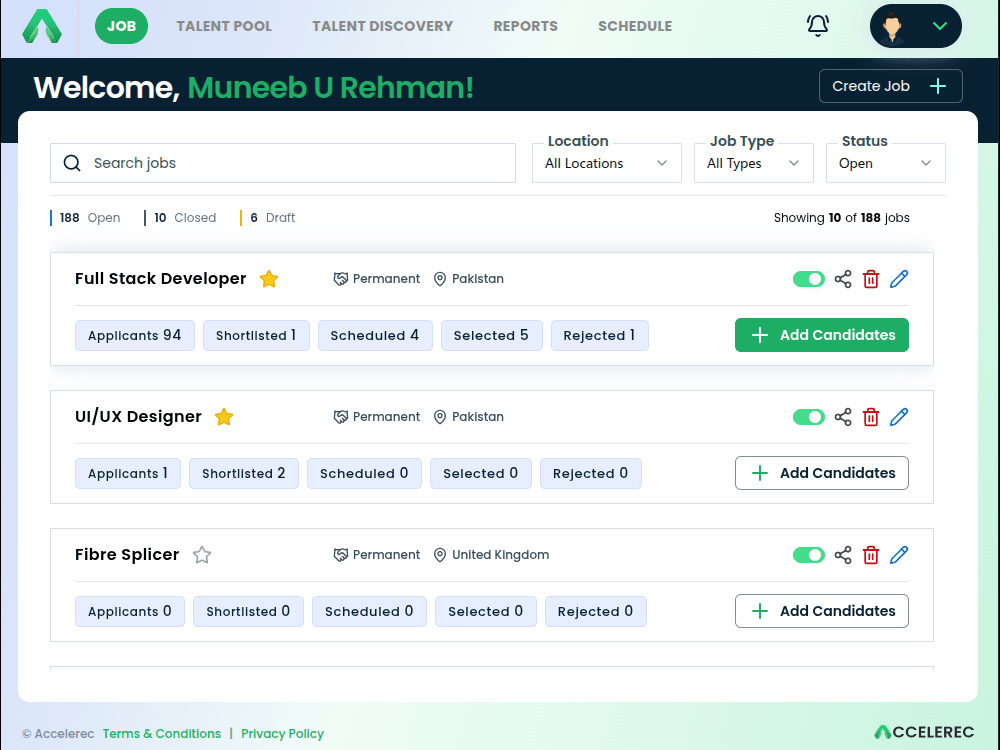Delete the Fibre Splicer job
Screen dimensions: 1000x750
point(871,555)
